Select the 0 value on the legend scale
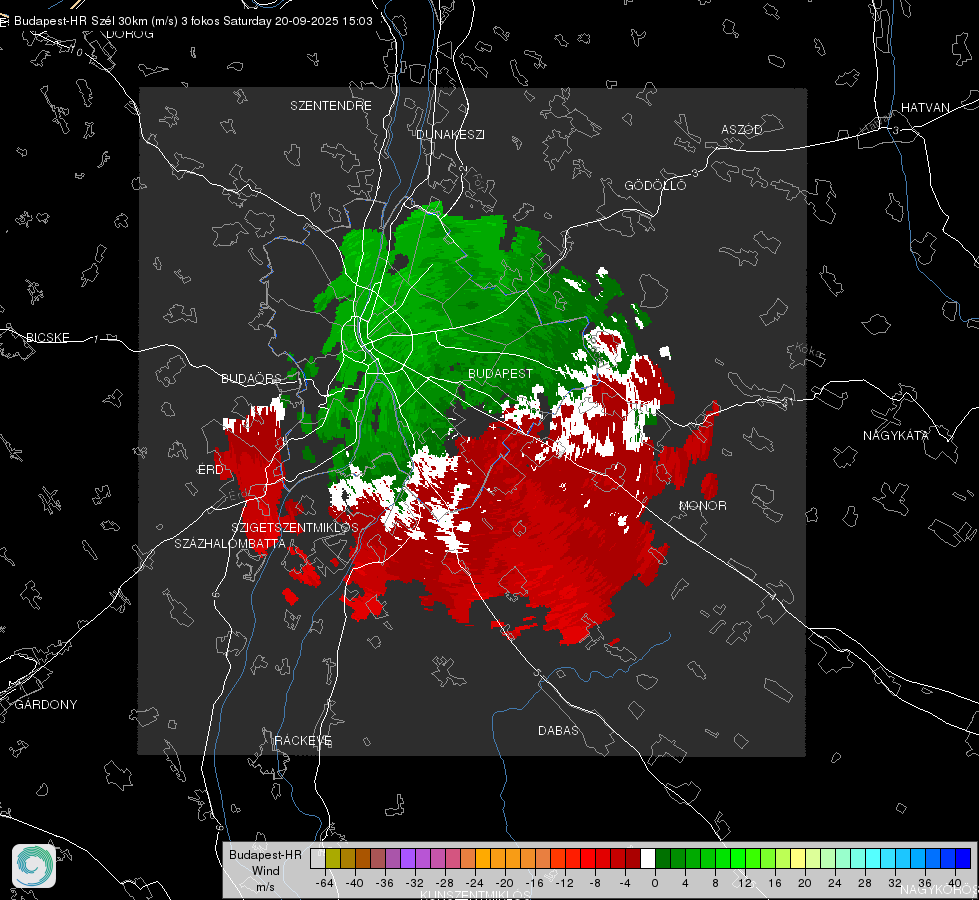 (x=654, y=883)
